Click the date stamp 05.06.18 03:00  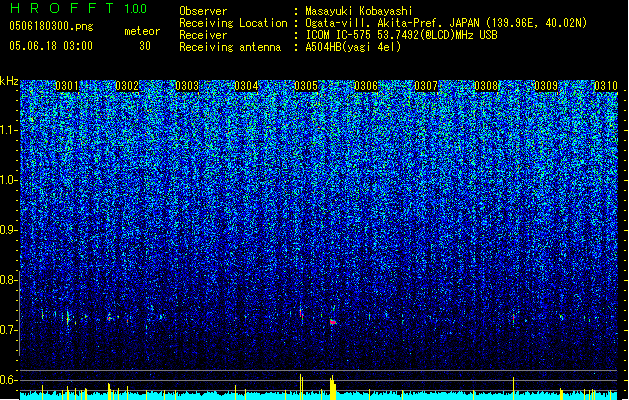click(51, 46)
